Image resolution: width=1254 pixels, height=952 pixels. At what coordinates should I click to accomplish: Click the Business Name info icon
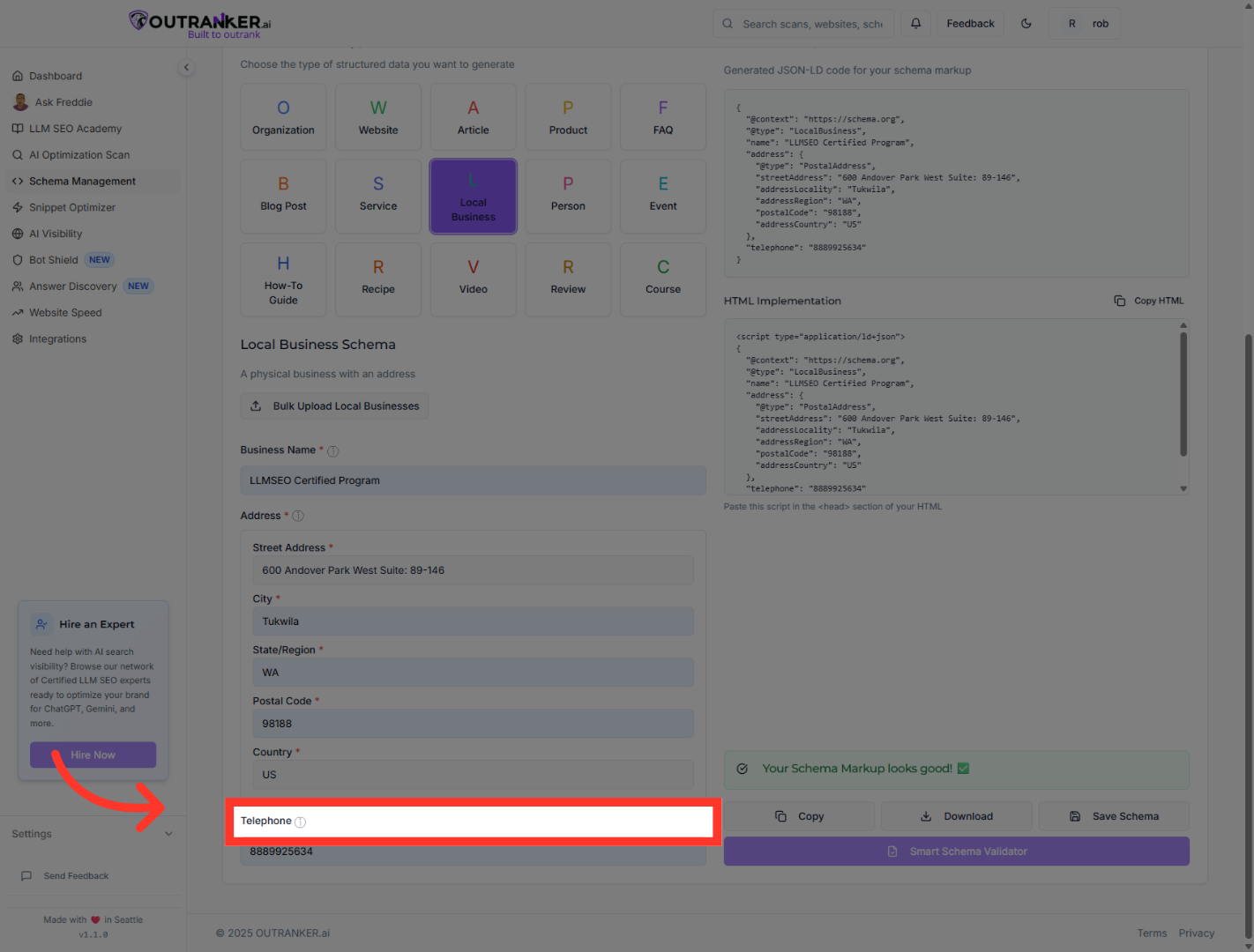[x=333, y=451]
